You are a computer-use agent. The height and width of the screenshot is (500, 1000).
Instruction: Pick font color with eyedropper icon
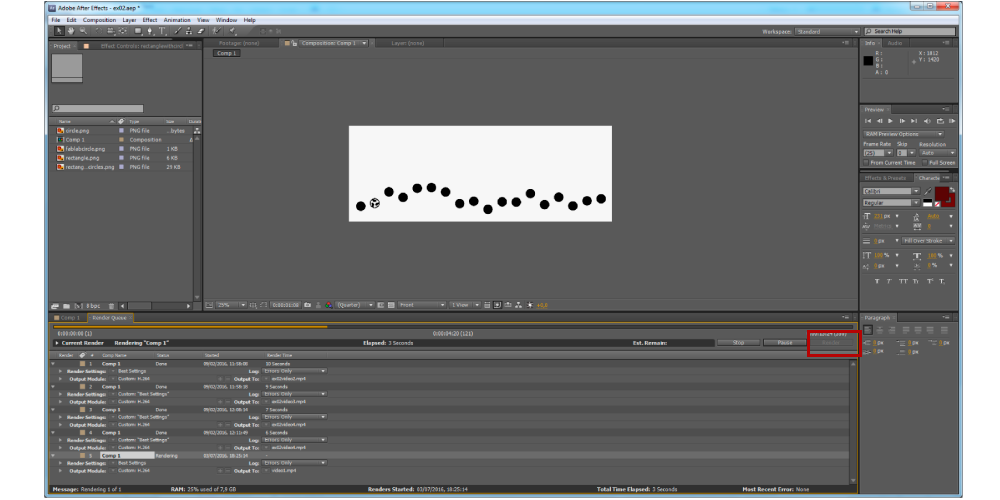928,191
